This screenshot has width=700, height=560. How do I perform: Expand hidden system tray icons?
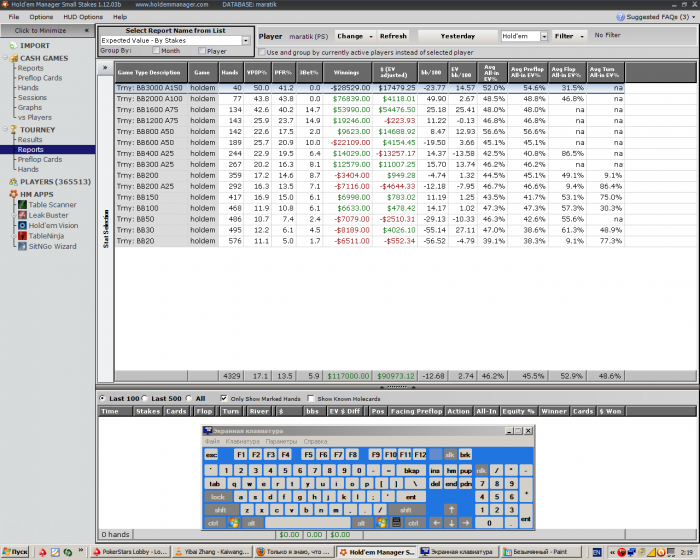[x=612, y=552]
